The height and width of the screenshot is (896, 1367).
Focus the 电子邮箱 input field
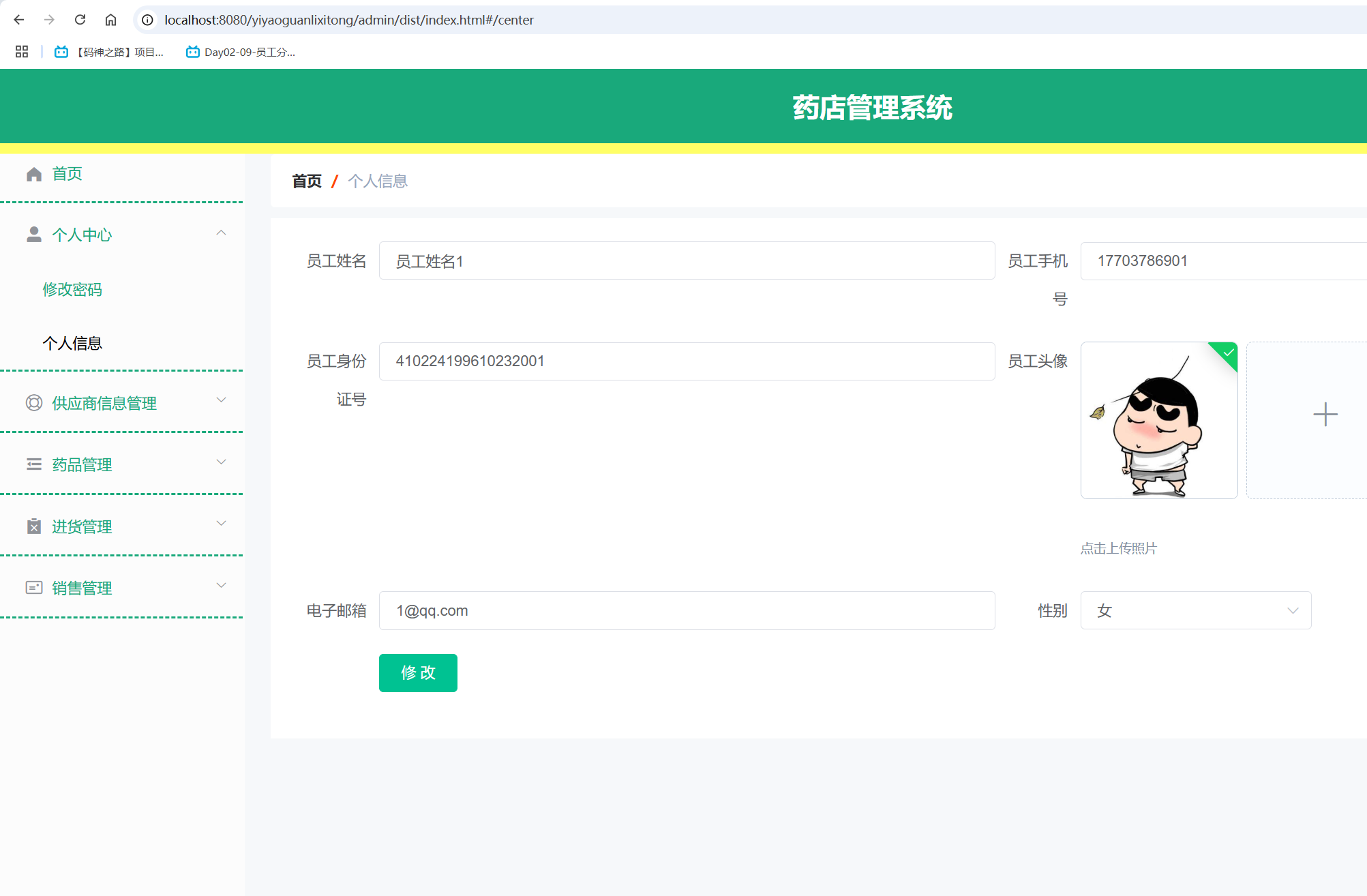pyautogui.click(x=687, y=610)
